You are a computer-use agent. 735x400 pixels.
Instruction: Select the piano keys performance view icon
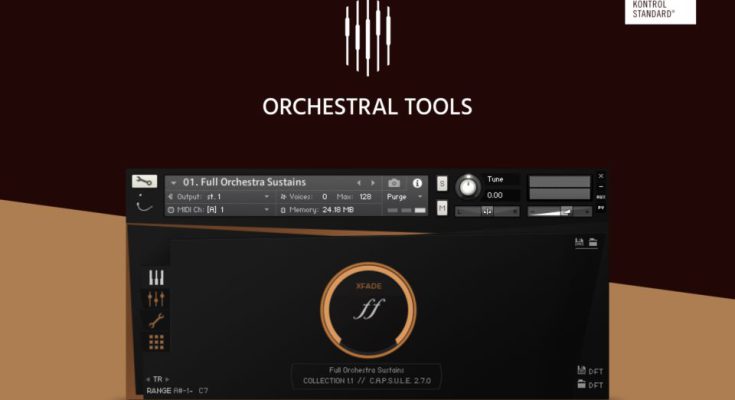(x=156, y=277)
